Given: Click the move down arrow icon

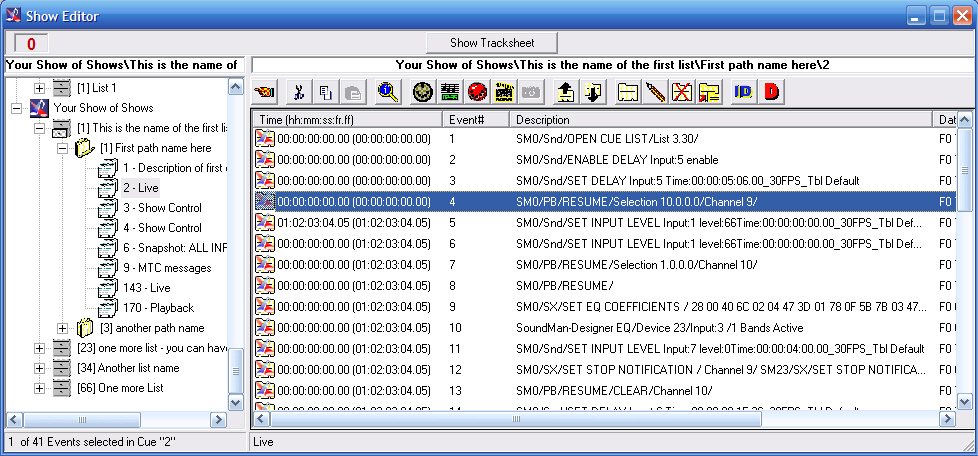Looking at the screenshot, I should coord(593,92).
